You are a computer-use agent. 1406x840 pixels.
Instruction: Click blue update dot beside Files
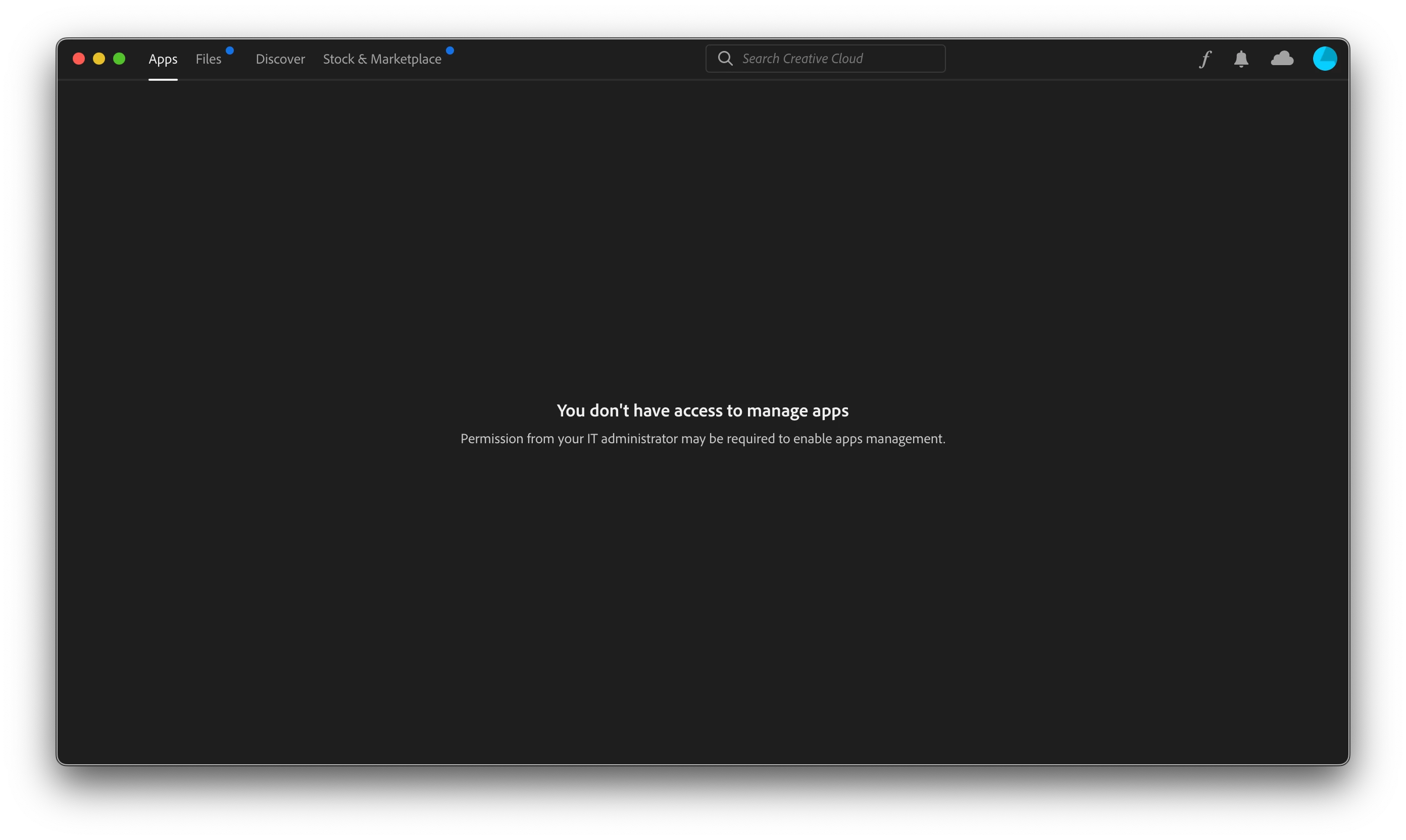coord(230,50)
